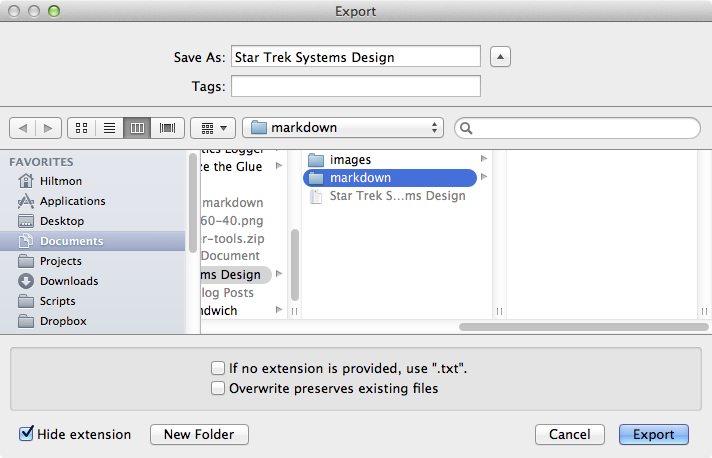Enable Overwrite preserves existing files
The image size is (712, 458).
tap(218, 388)
